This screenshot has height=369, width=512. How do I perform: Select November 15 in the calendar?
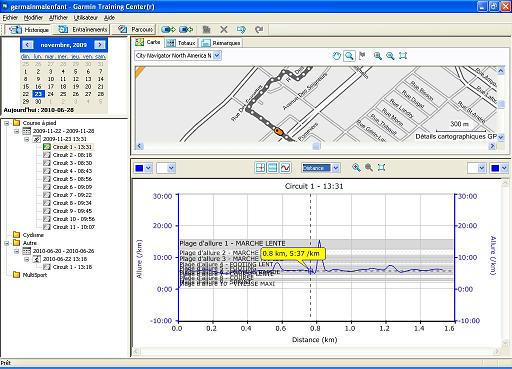point(26,87)
